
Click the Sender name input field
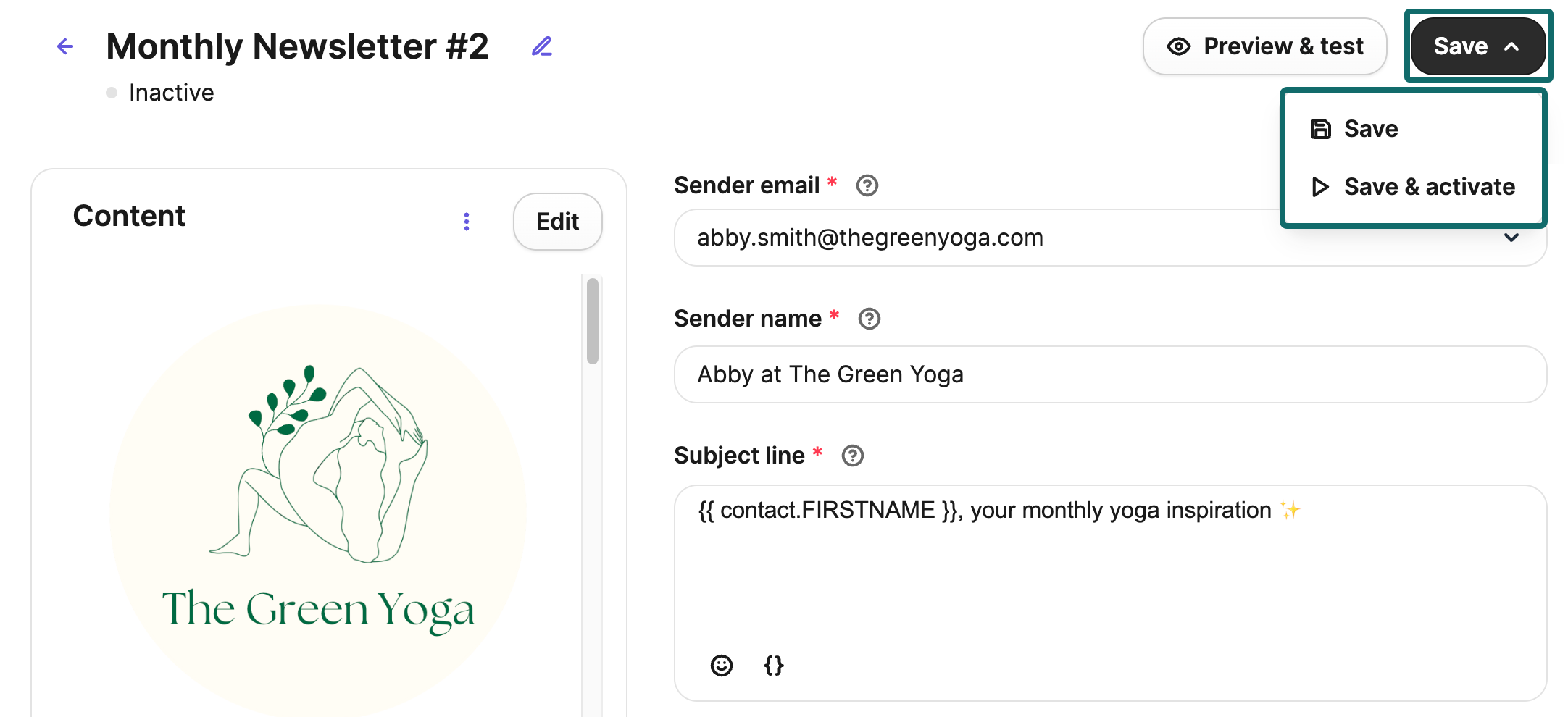[x=1109, y=374]
